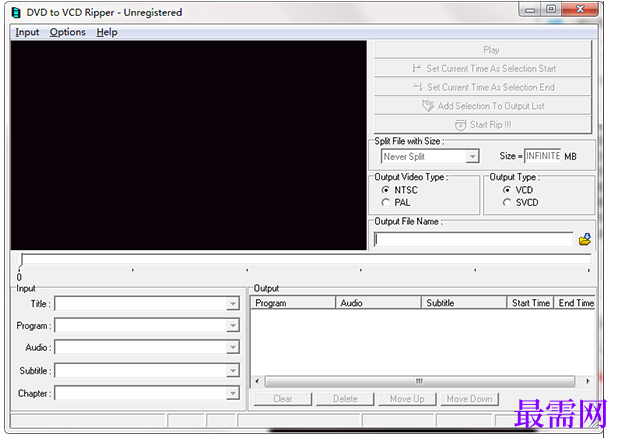Click the output list left scroll arrow

click(x=257, y=381)
